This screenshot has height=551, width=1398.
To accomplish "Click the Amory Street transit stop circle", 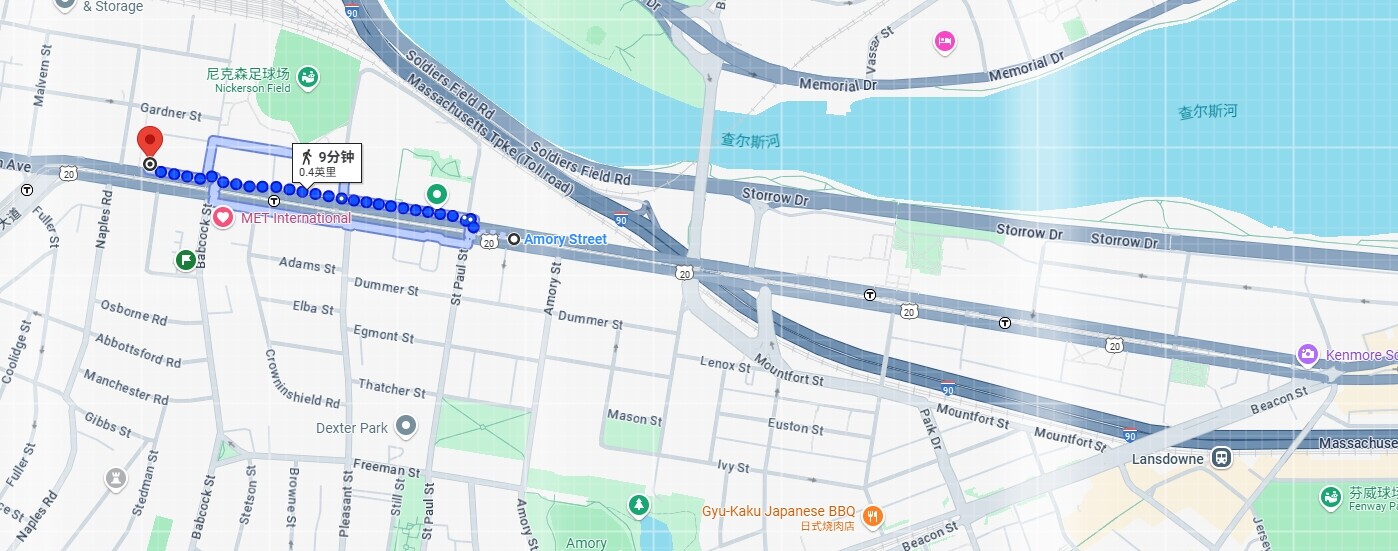I will point(514,240).
